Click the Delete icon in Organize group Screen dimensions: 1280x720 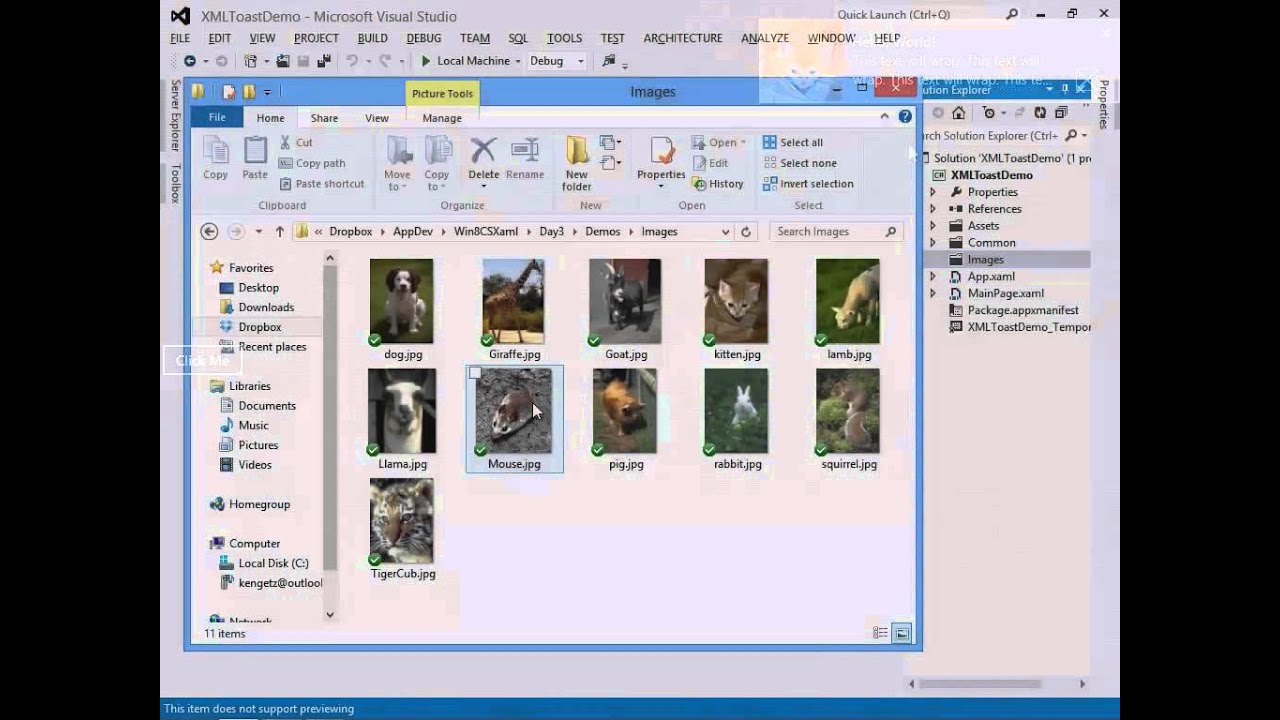pos(483,151)
